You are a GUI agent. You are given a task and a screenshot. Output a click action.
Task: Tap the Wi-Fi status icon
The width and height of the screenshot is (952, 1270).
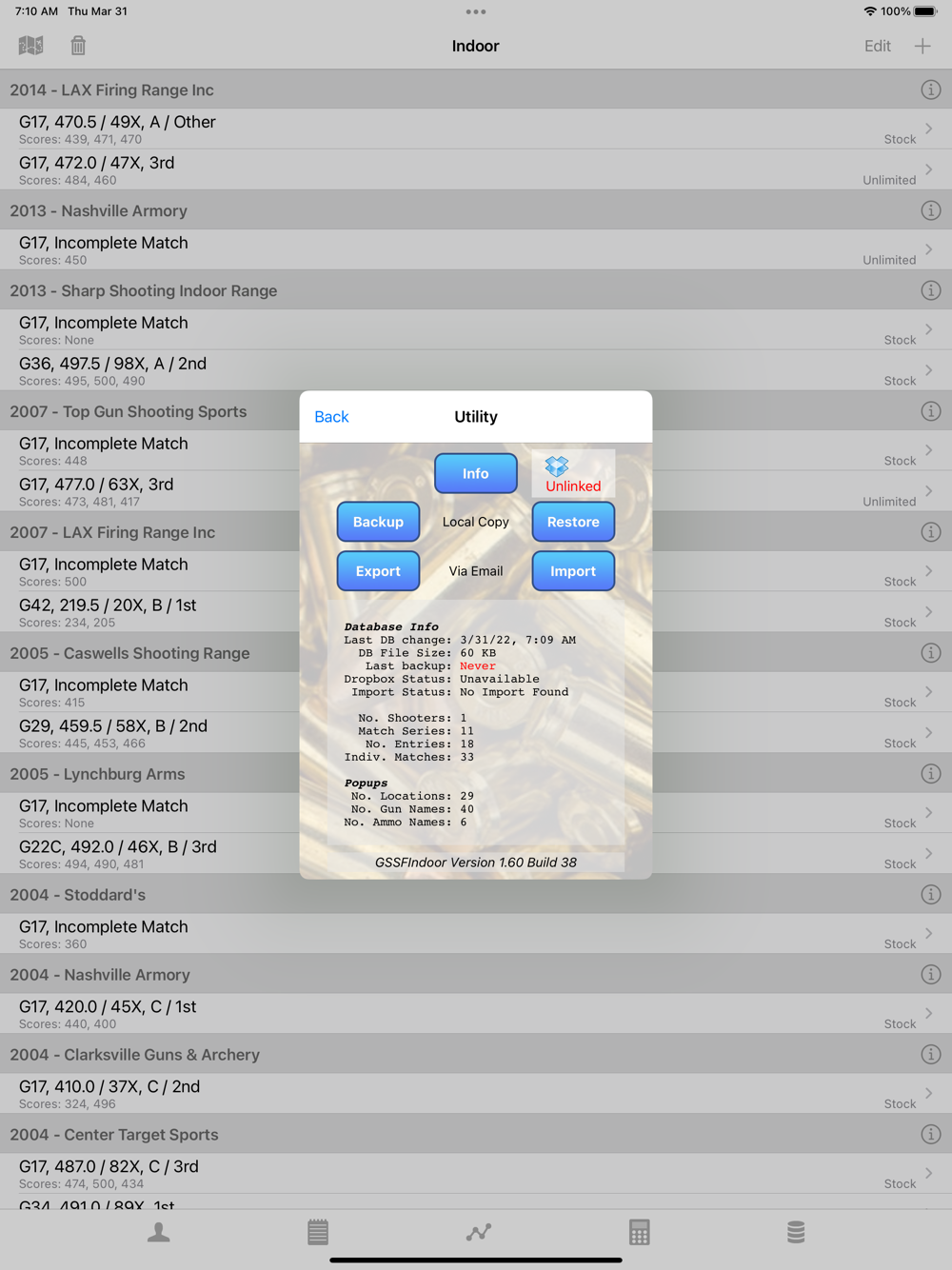pos(870,11)
